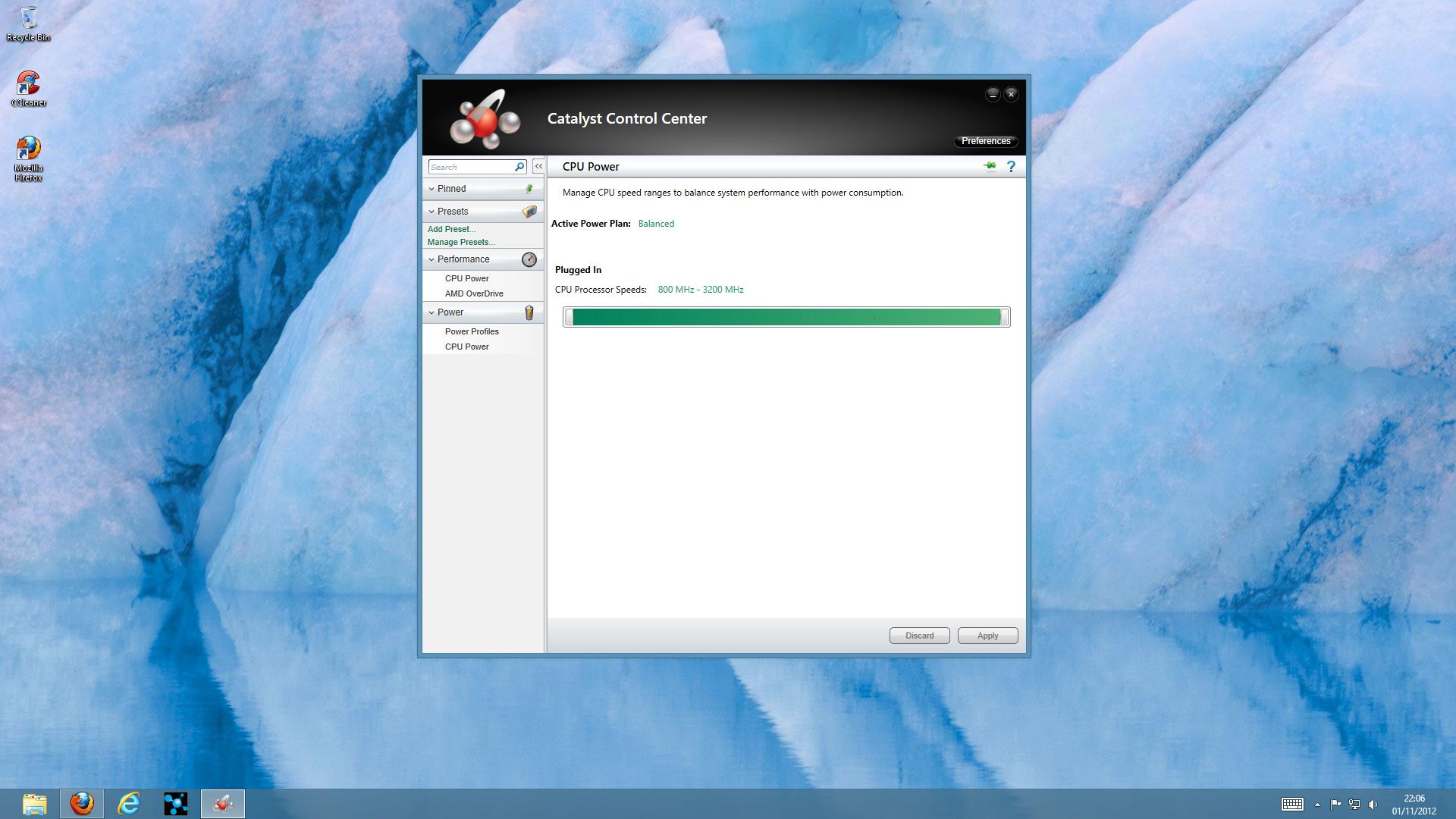1456x819 pixels.
Task: Click the Performance gauge icon
Action: tap(529, 259)
